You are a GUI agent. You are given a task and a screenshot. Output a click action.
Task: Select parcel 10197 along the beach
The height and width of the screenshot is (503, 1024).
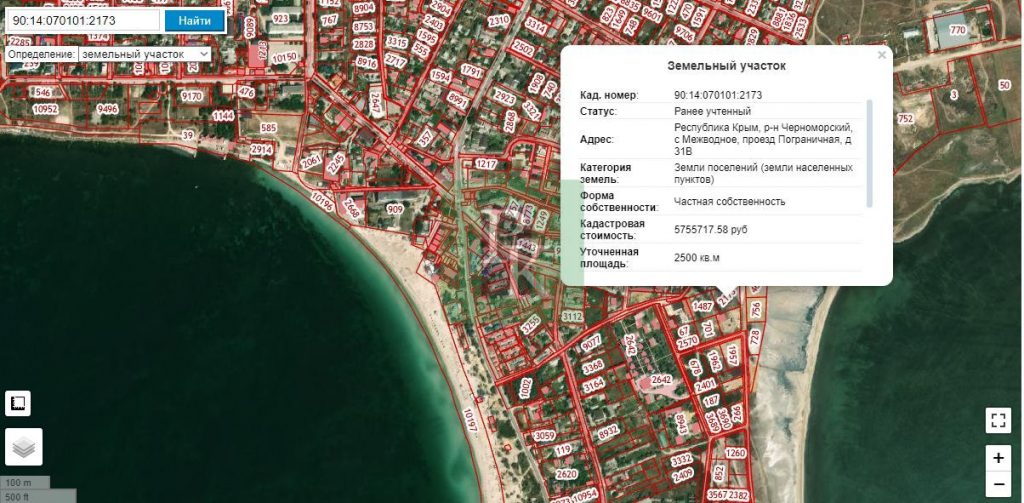[x=468, y=425]
